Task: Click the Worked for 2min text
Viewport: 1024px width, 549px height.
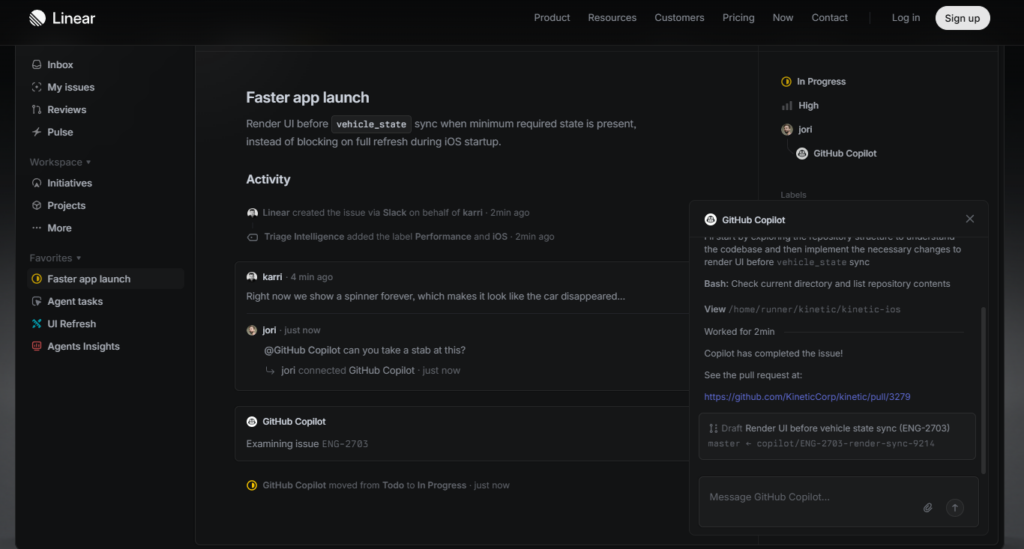Action: tap(739, 332)
